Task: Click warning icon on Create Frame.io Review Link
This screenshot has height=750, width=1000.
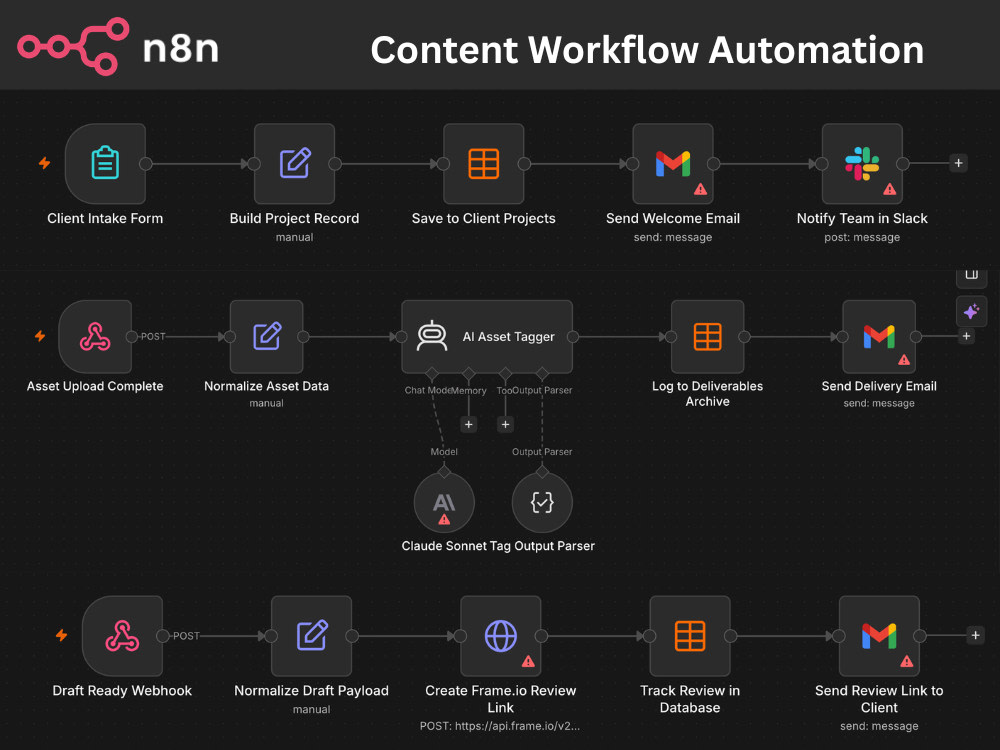Action: click(528, 661)
